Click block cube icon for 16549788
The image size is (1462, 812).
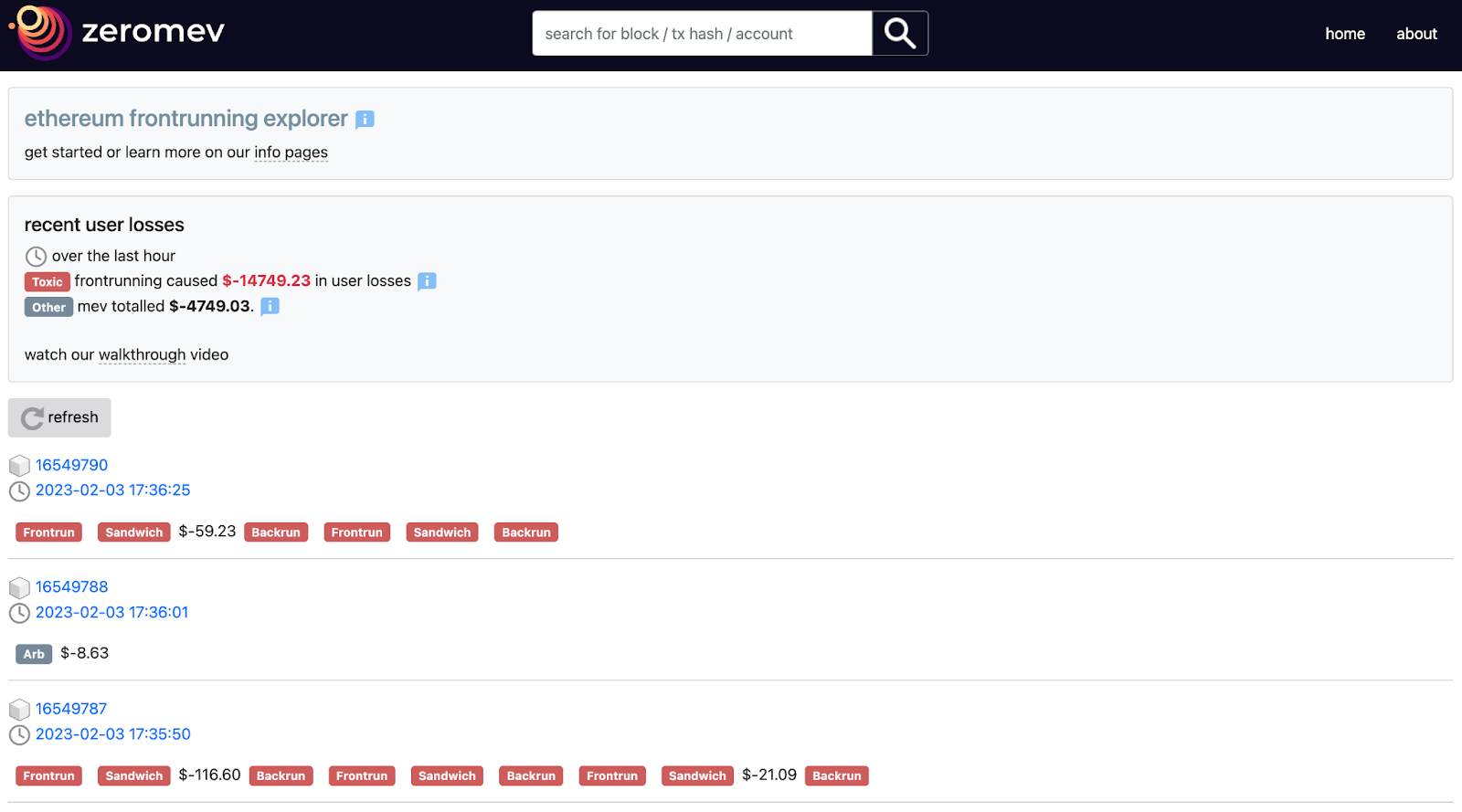coord(19,587)
